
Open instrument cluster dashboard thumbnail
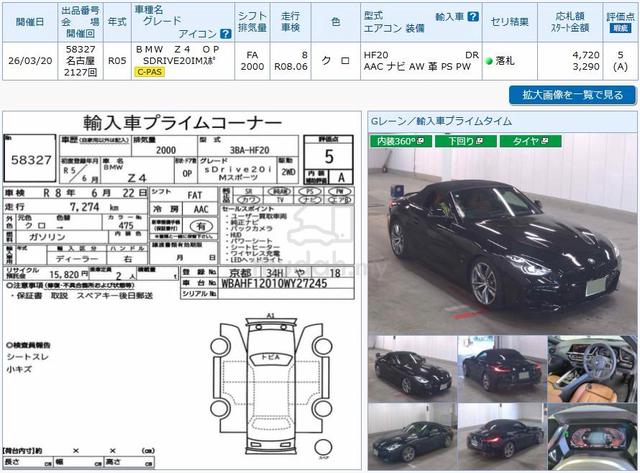pyautogui.click(x=592, y=437)
